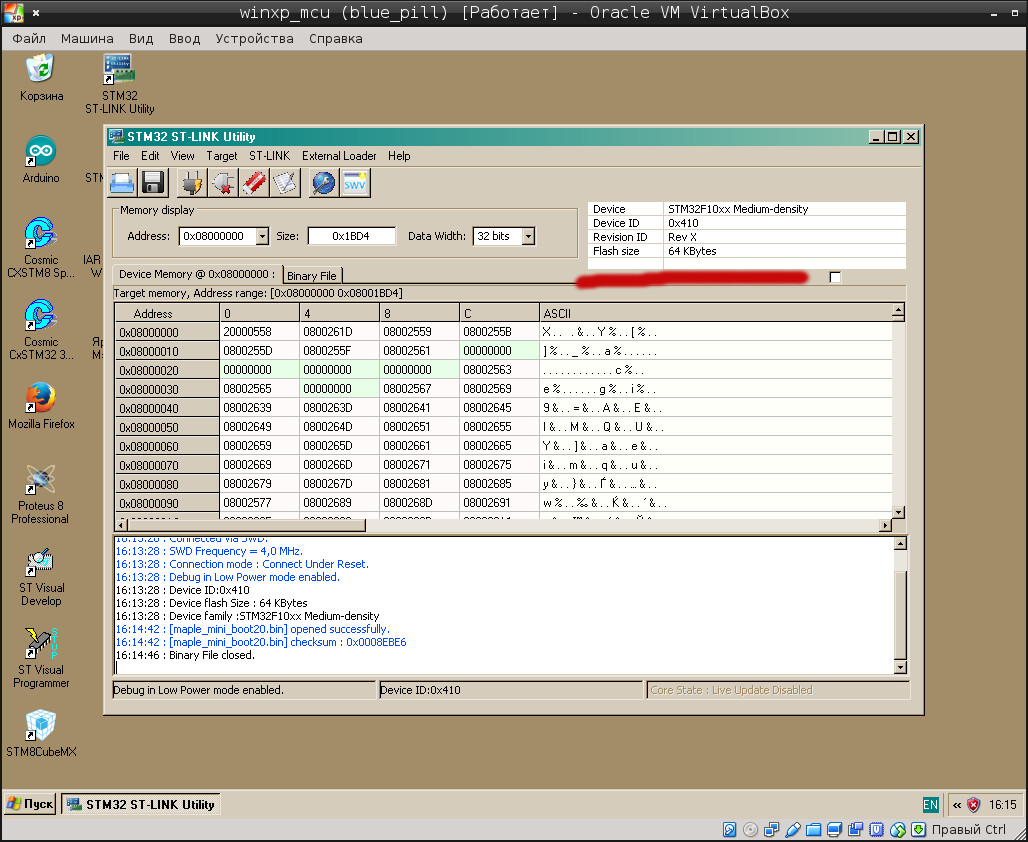Click log line with checksum 0x0008EBE6
Viewport: 1028px width, 842px height.
coord(261,642)
